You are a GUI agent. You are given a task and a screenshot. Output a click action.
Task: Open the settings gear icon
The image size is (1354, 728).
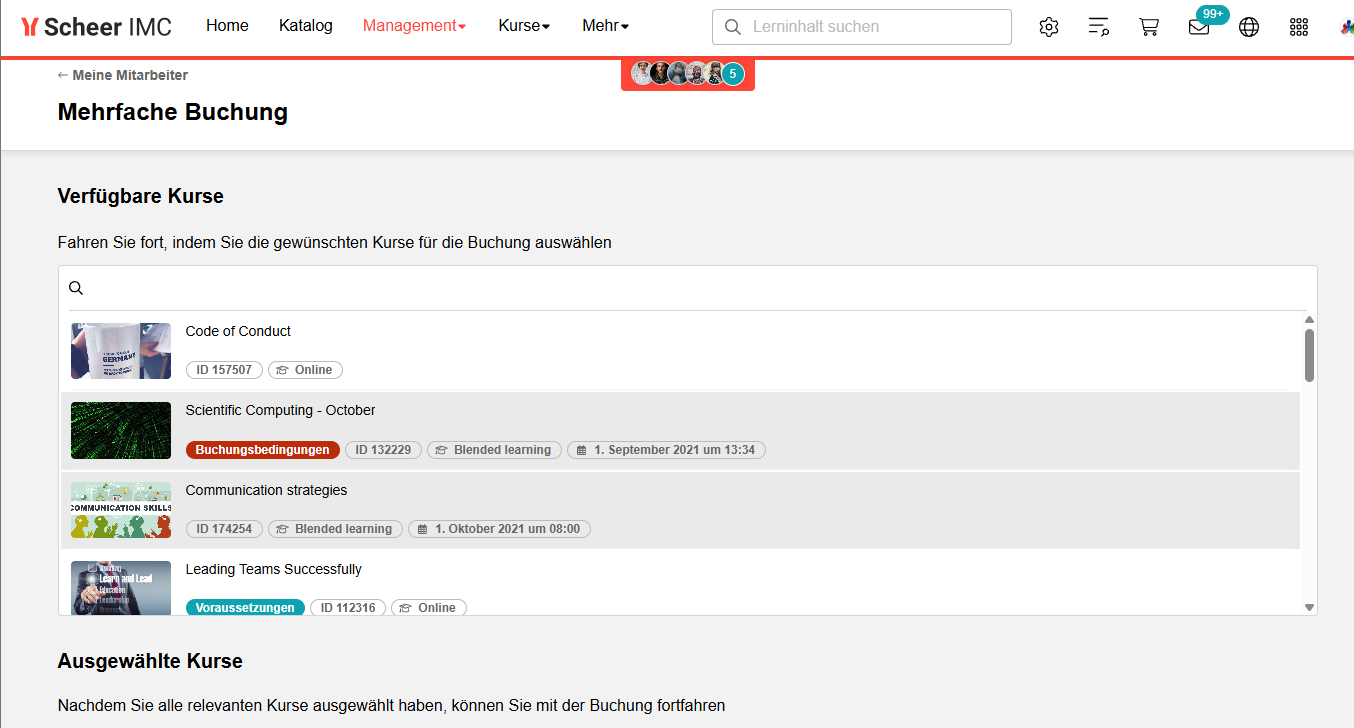click(1048, 27)
